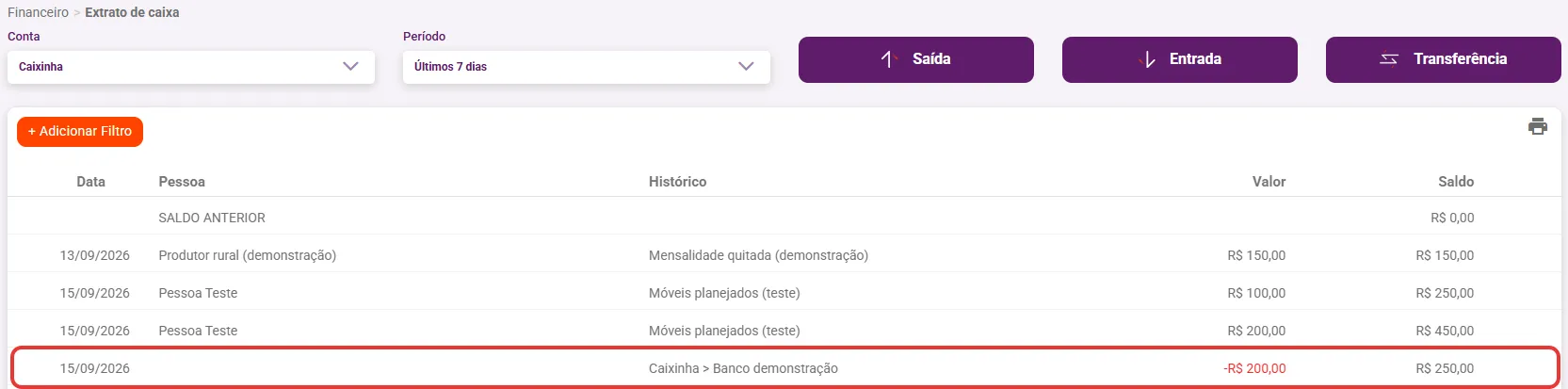Click Móveis planejados in the R$ 450,00 row
The height and width of the screenshot is (389, 1568).
pyautogui.click(x=724, y=331)
